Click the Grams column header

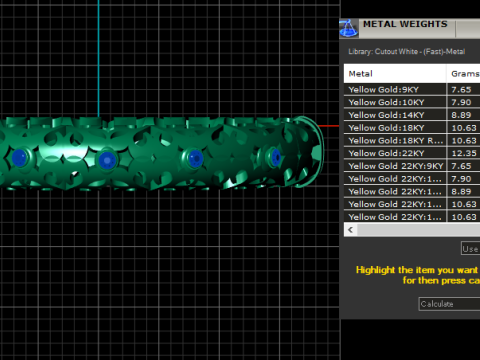464,74
